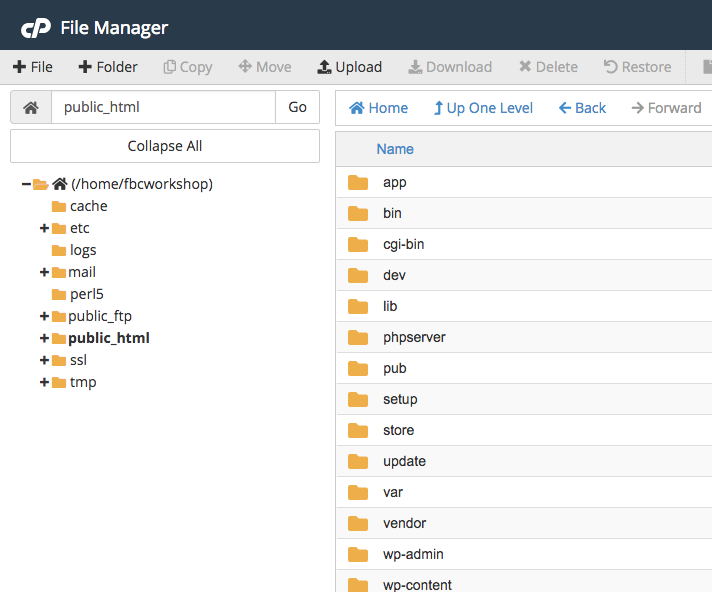The image size is (712, 592).
Task: Collapse the /home/fbcworkshop root node
Action: [x=26, y=184]
